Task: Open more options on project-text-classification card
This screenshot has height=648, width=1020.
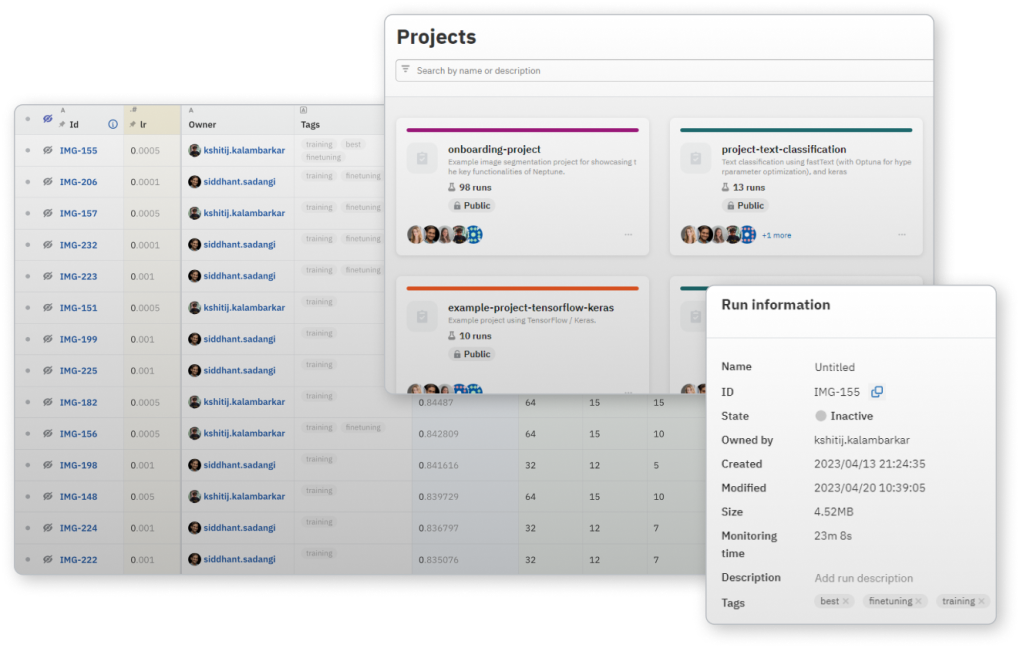Action: (902, 235)
